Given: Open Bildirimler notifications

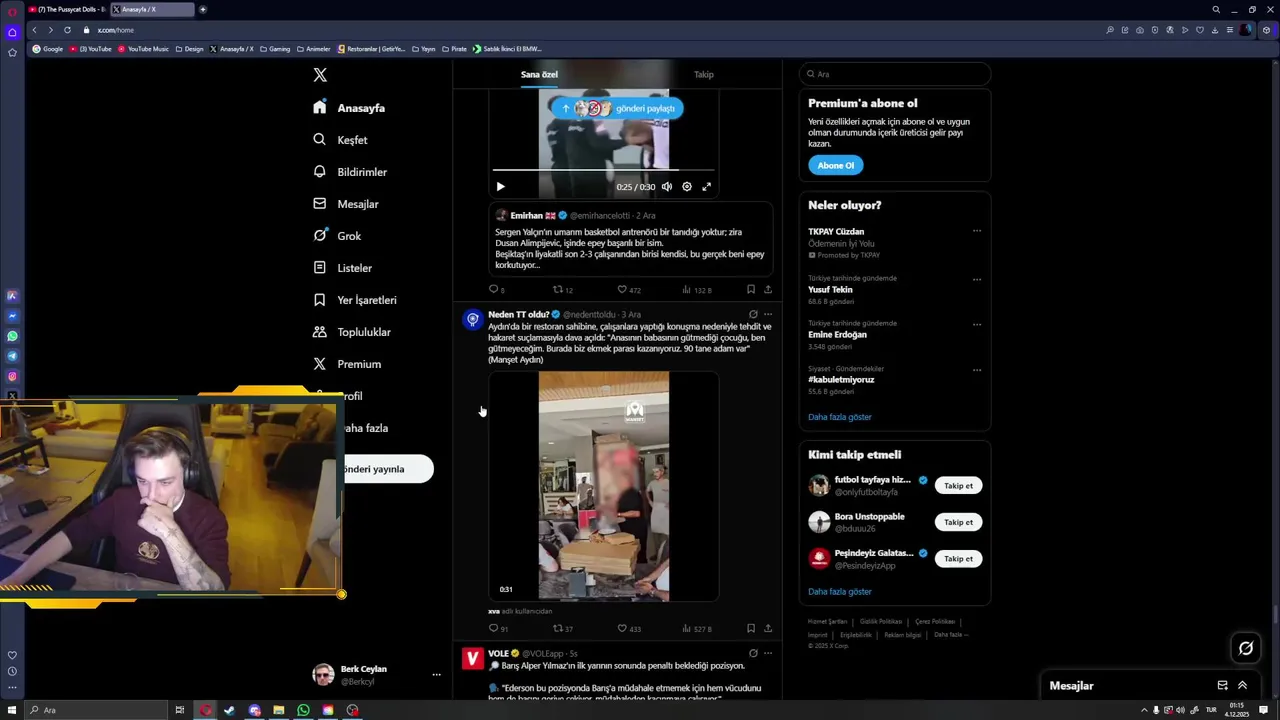Looking at the screenshot, I should point(350,172).
